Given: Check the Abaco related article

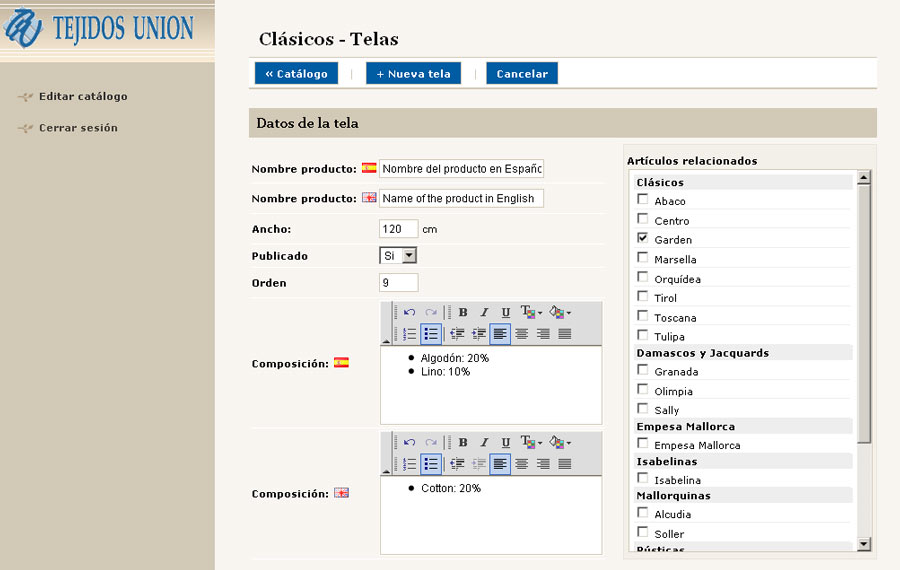Looking at the screenshot, I should point(643,199).
